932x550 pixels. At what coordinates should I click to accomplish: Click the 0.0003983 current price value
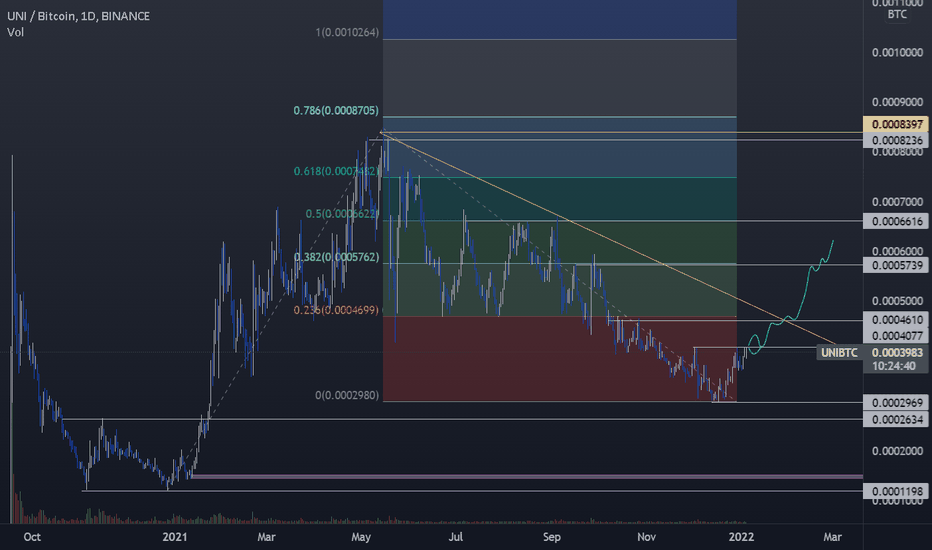897,353
